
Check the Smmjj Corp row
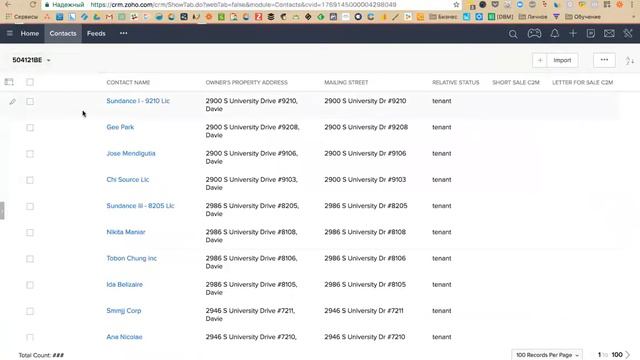(x=30, y=311)
